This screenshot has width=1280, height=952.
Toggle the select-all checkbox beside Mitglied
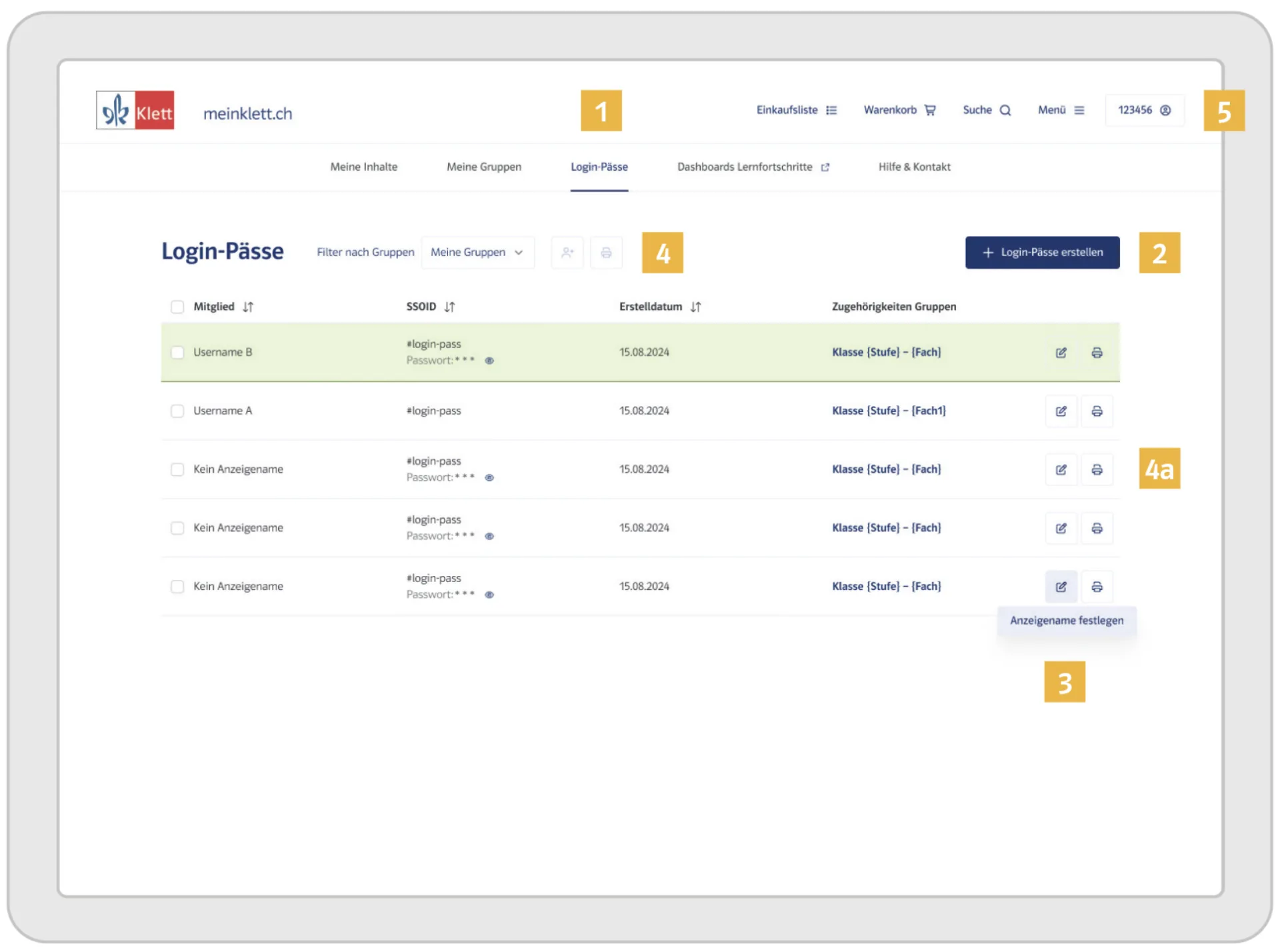pyautogui.click(x=177, y=307)
